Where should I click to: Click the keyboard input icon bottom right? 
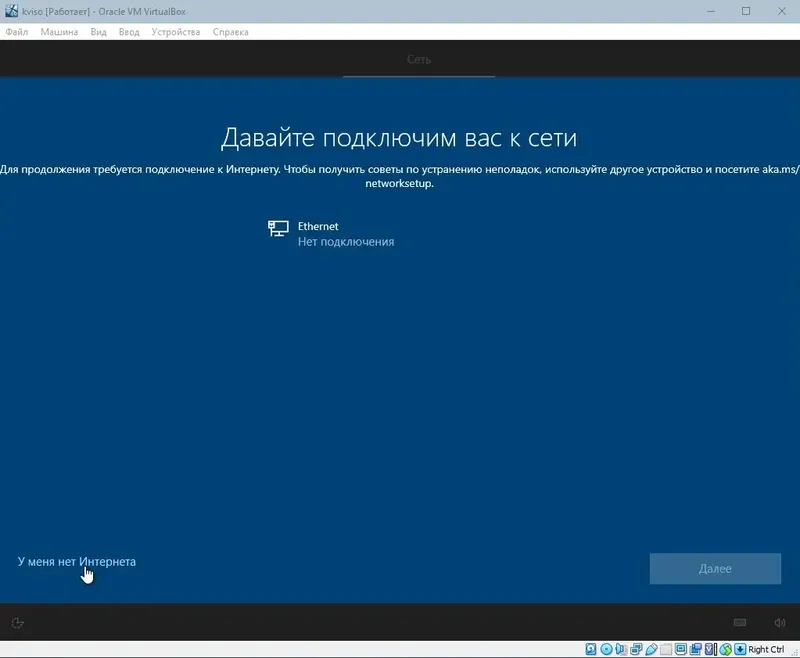tap(740, 622)
